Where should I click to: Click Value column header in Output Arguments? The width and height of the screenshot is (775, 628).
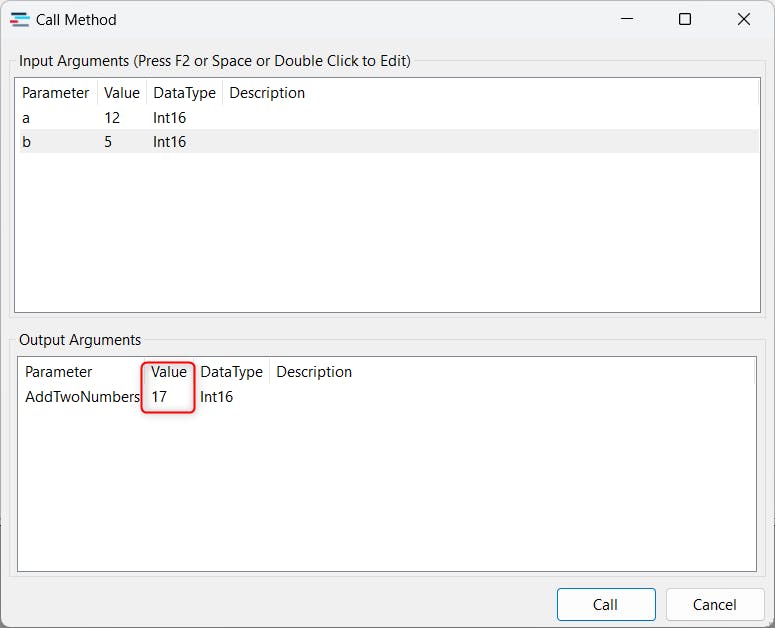click(169, 372)
